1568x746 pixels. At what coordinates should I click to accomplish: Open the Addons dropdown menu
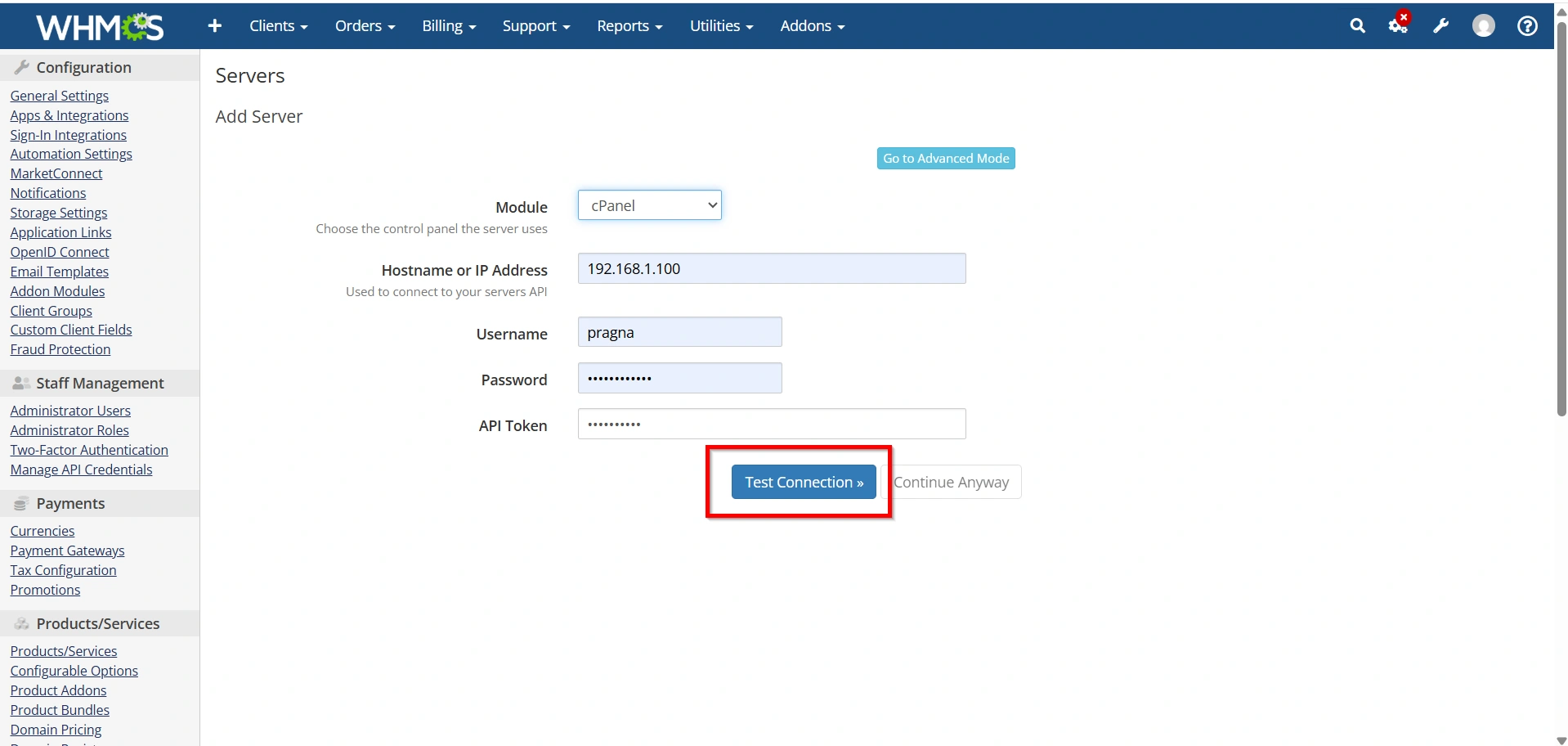click(x=813, y=26)
